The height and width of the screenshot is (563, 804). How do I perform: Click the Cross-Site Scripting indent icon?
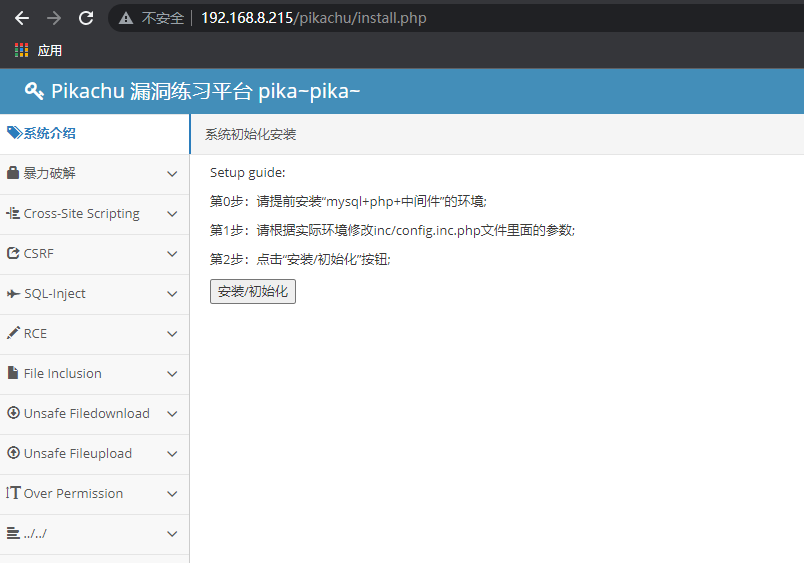(13, 213)
